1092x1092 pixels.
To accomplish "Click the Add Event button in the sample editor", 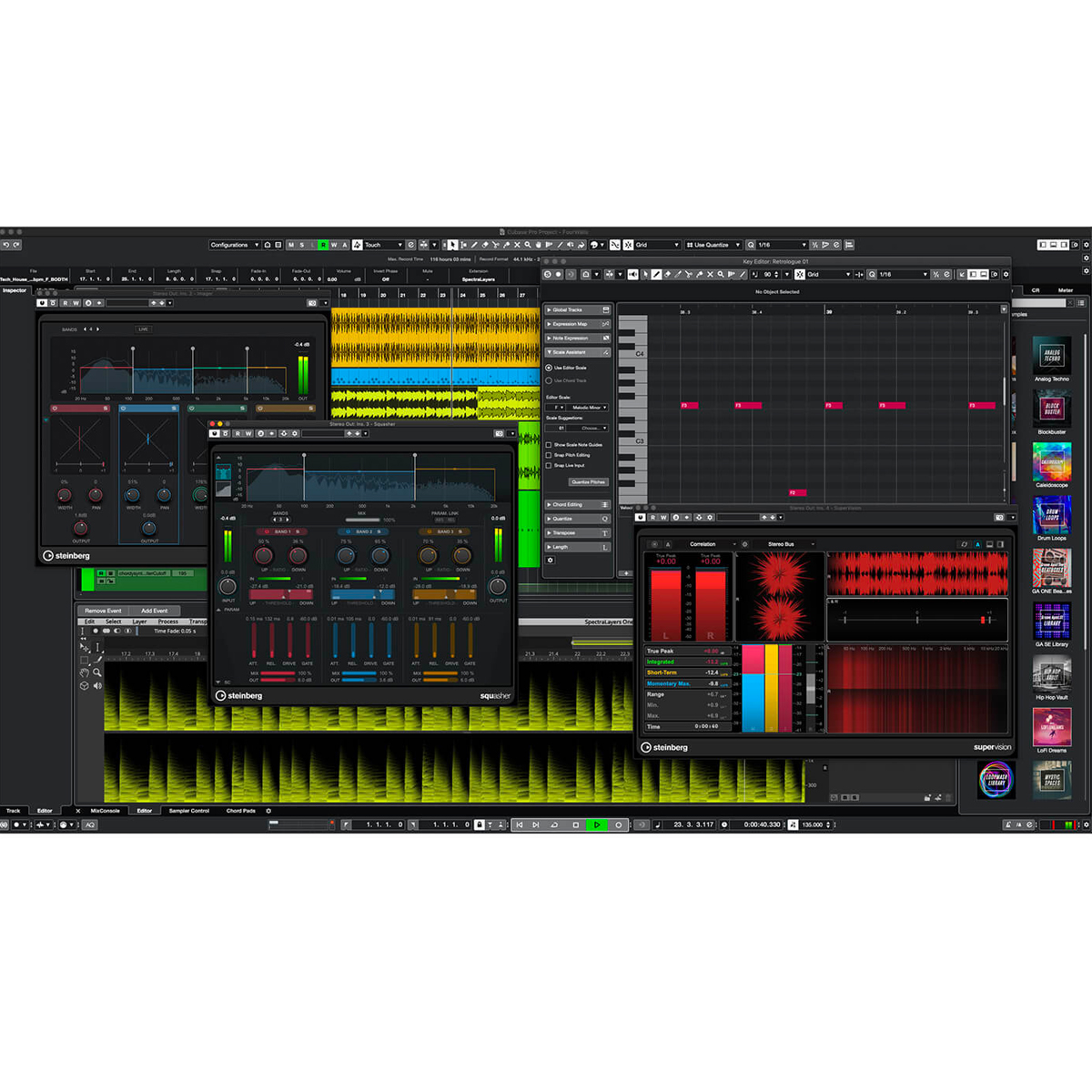I will click(154, 611).
